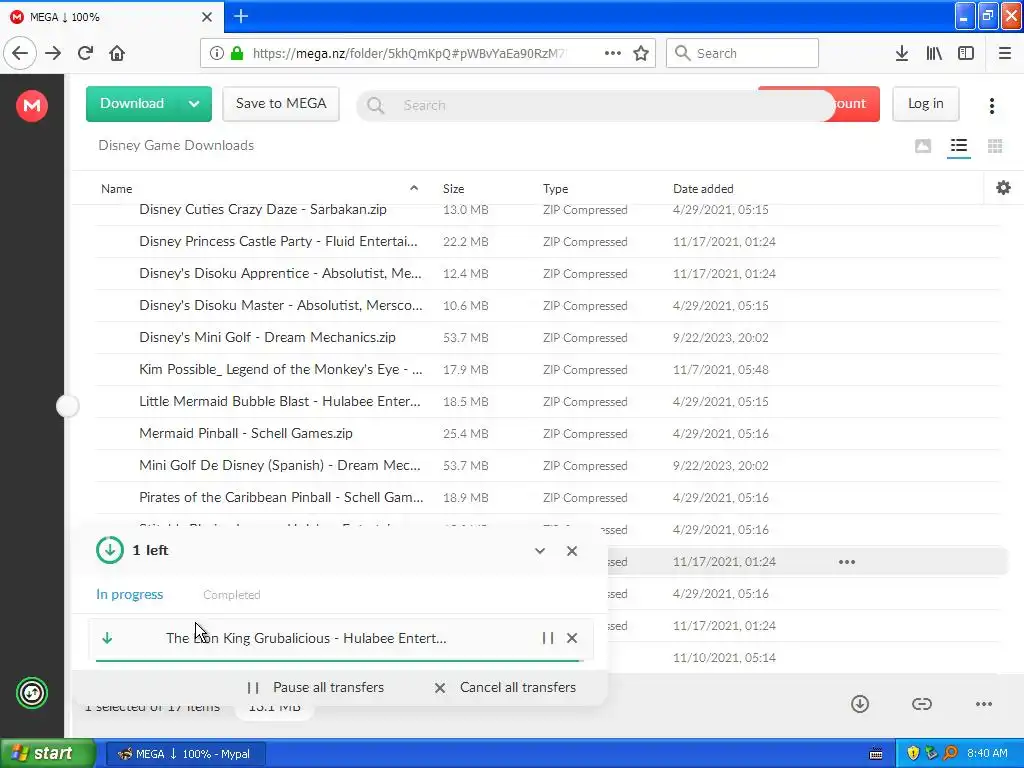Switch to thumbnail grid view
This screenshot has width=1024, height=768.
(995, 146)
